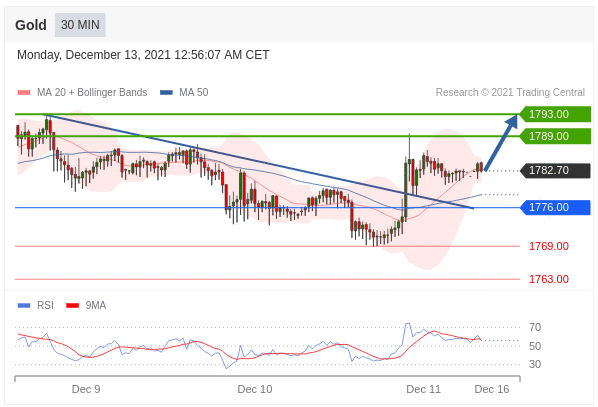Viewport: 598px width, 407px height.
Task: Click the Dec 11 date axis label
Action: (423, 389)
